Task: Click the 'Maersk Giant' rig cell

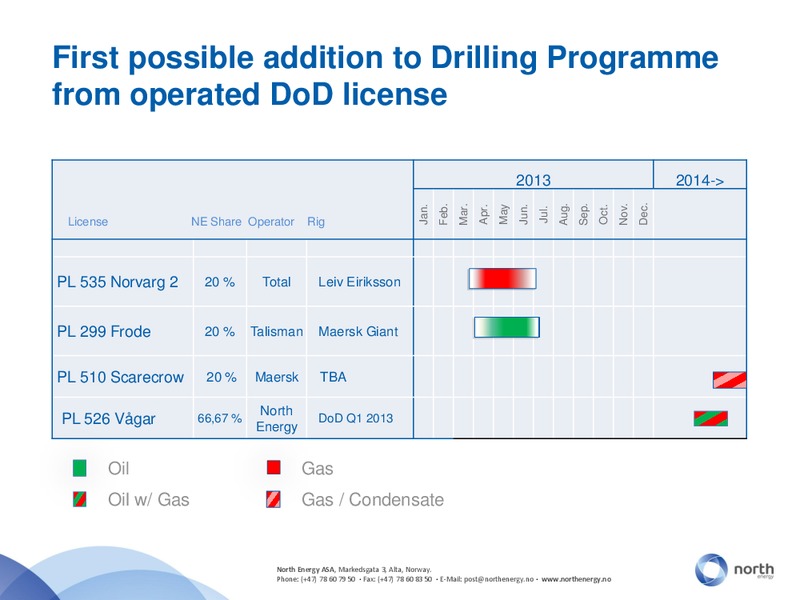Action: 358,332
